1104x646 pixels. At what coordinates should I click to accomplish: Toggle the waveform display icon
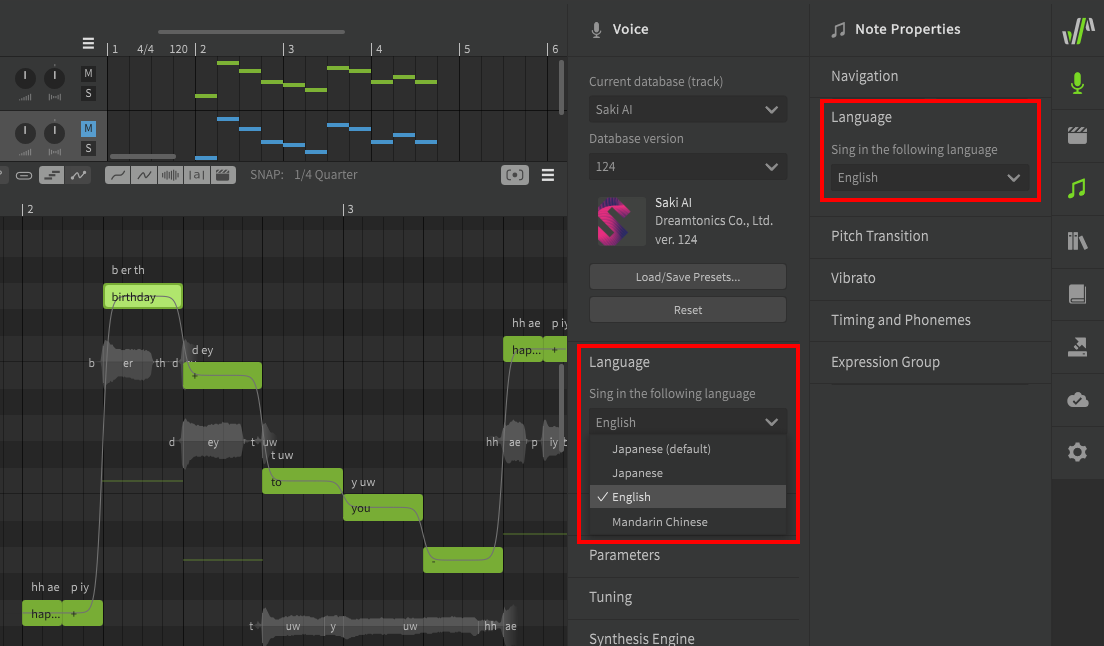coord(170,175)
